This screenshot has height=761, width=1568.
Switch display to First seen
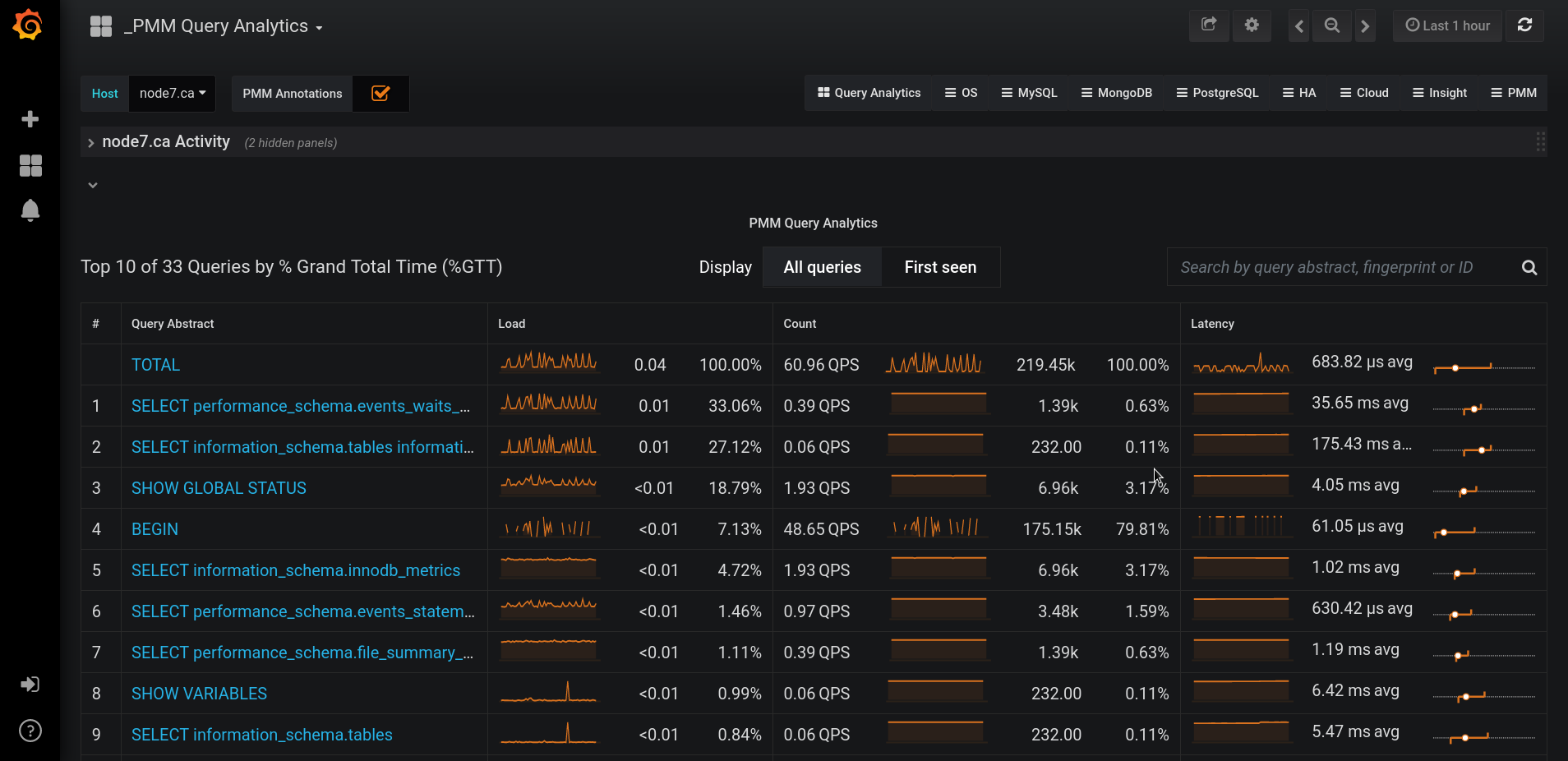940,267
